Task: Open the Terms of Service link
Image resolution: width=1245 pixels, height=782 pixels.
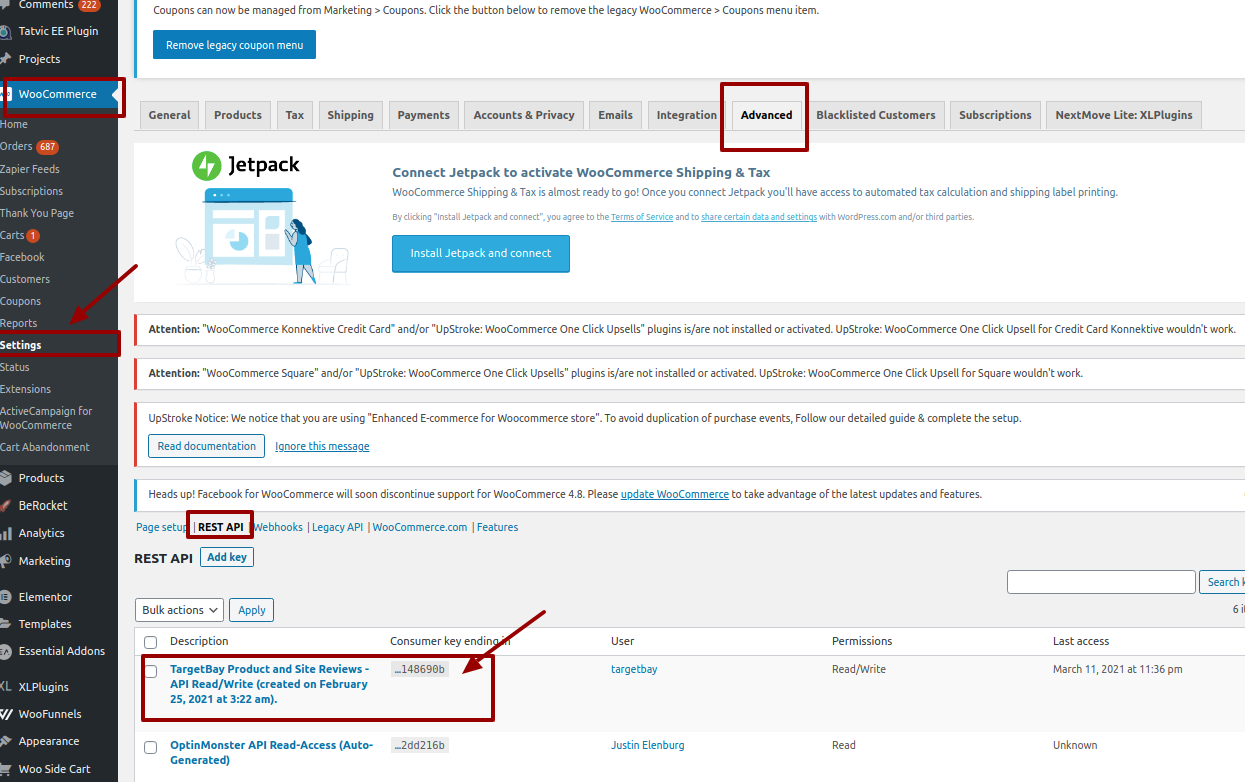Action: 642,217
